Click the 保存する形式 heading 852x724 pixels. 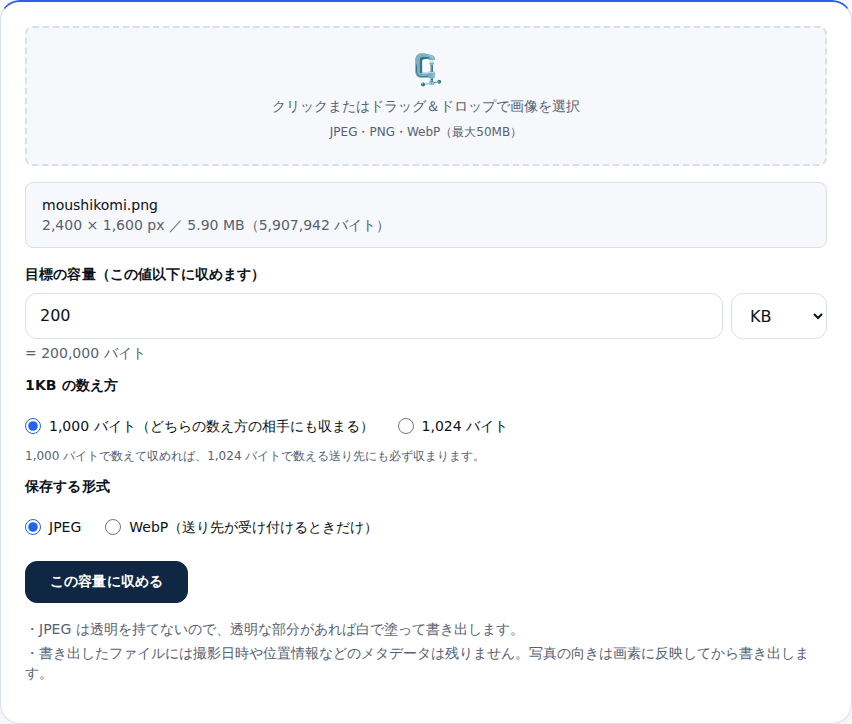(67, 486)
